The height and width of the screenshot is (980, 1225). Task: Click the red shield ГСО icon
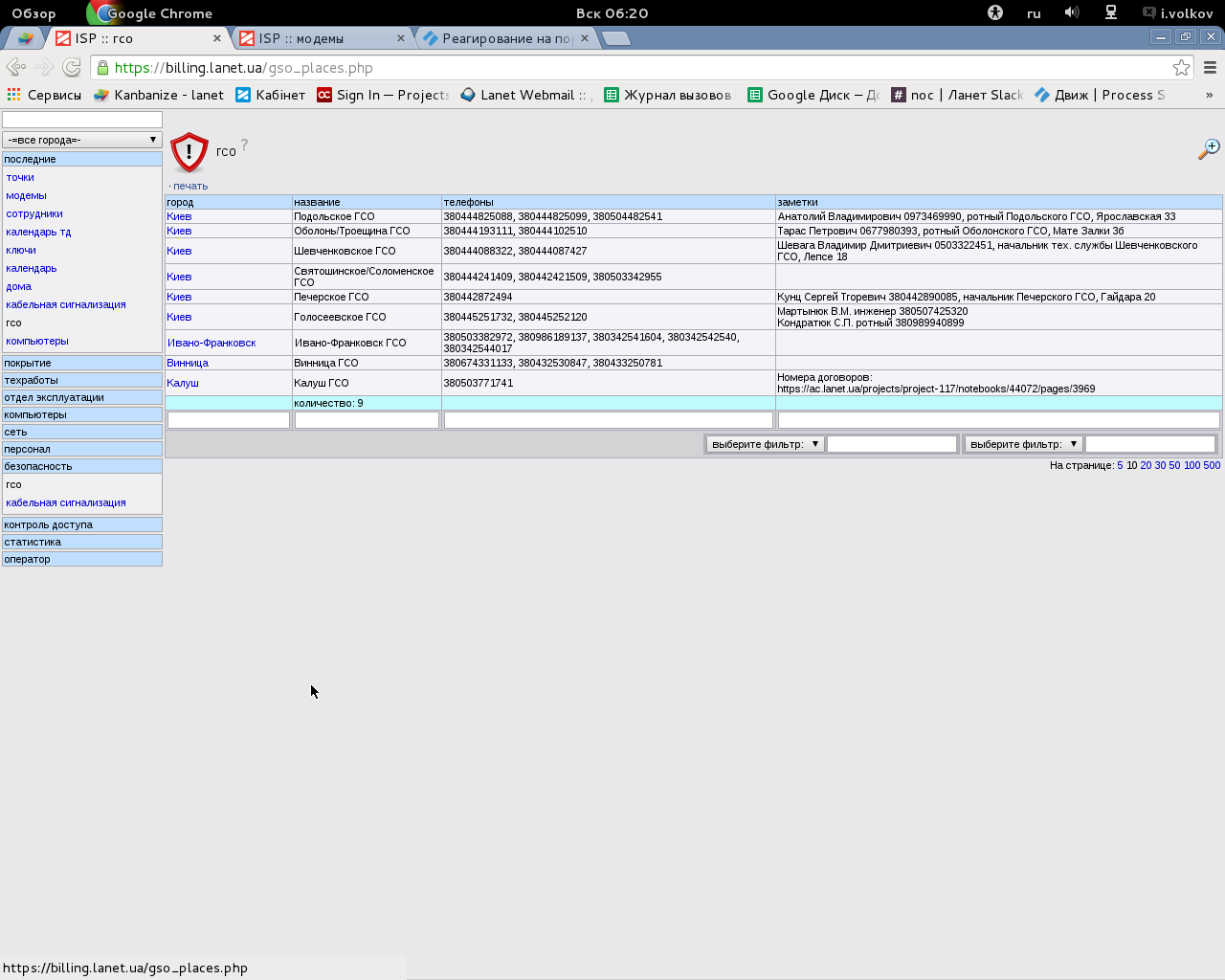189,152
